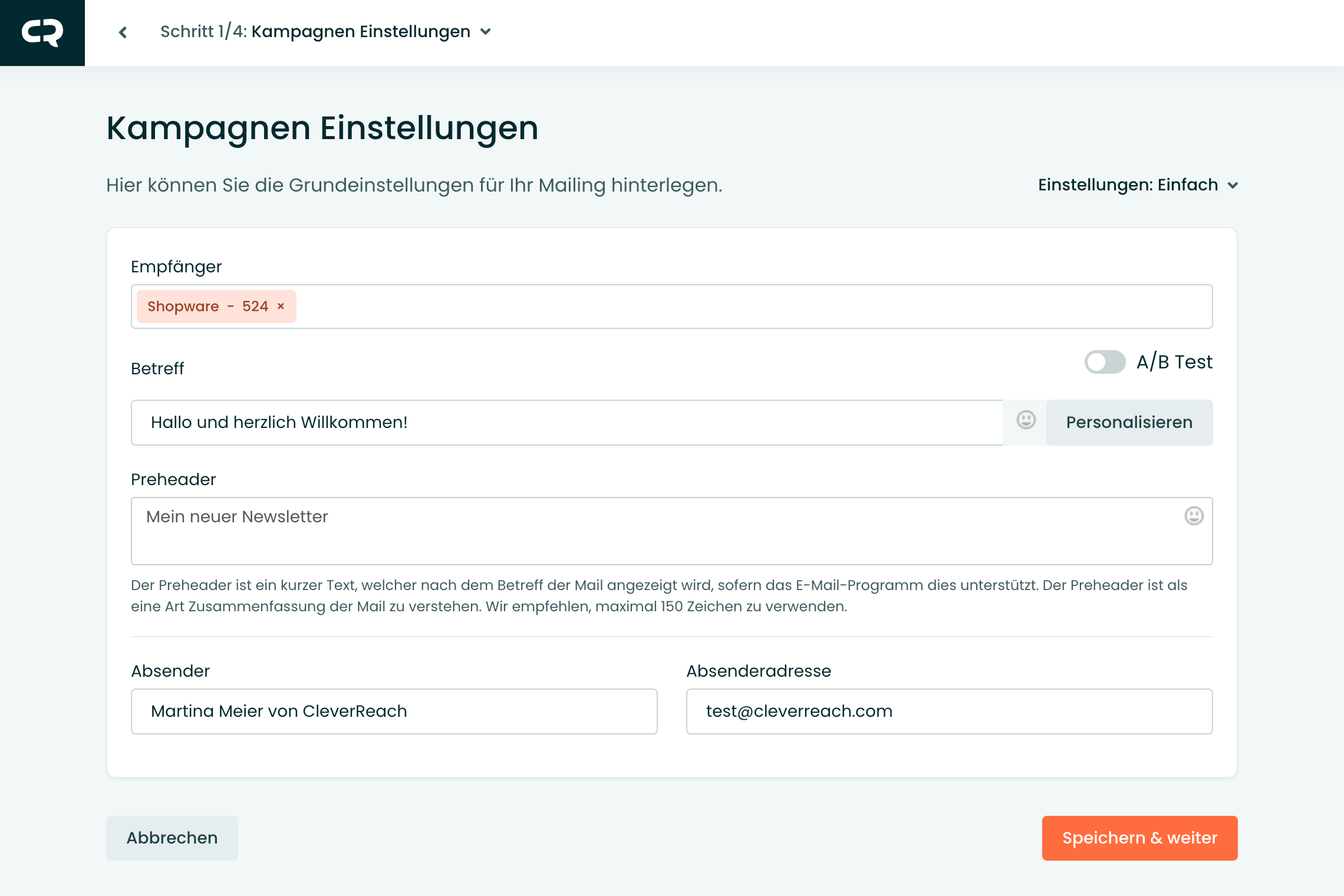Click Abbrechen to cancel
The image size is (1344, 896).
point(172,838)
